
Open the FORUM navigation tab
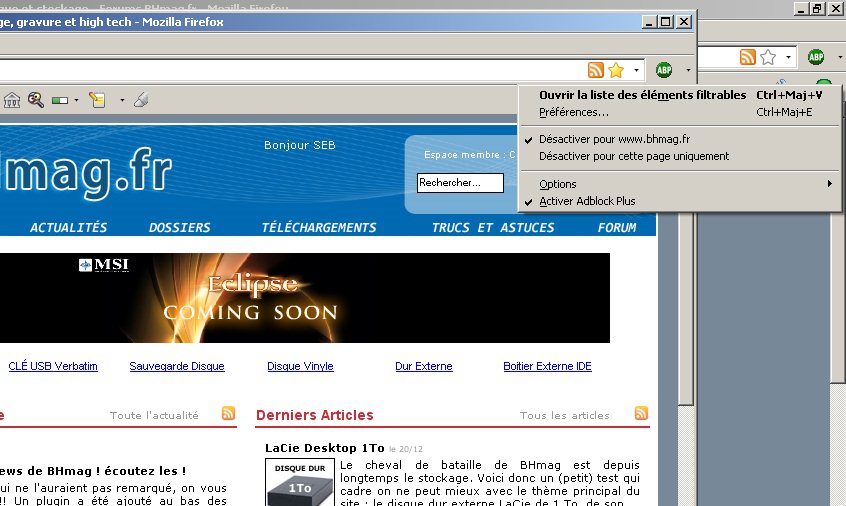point(617,228)
